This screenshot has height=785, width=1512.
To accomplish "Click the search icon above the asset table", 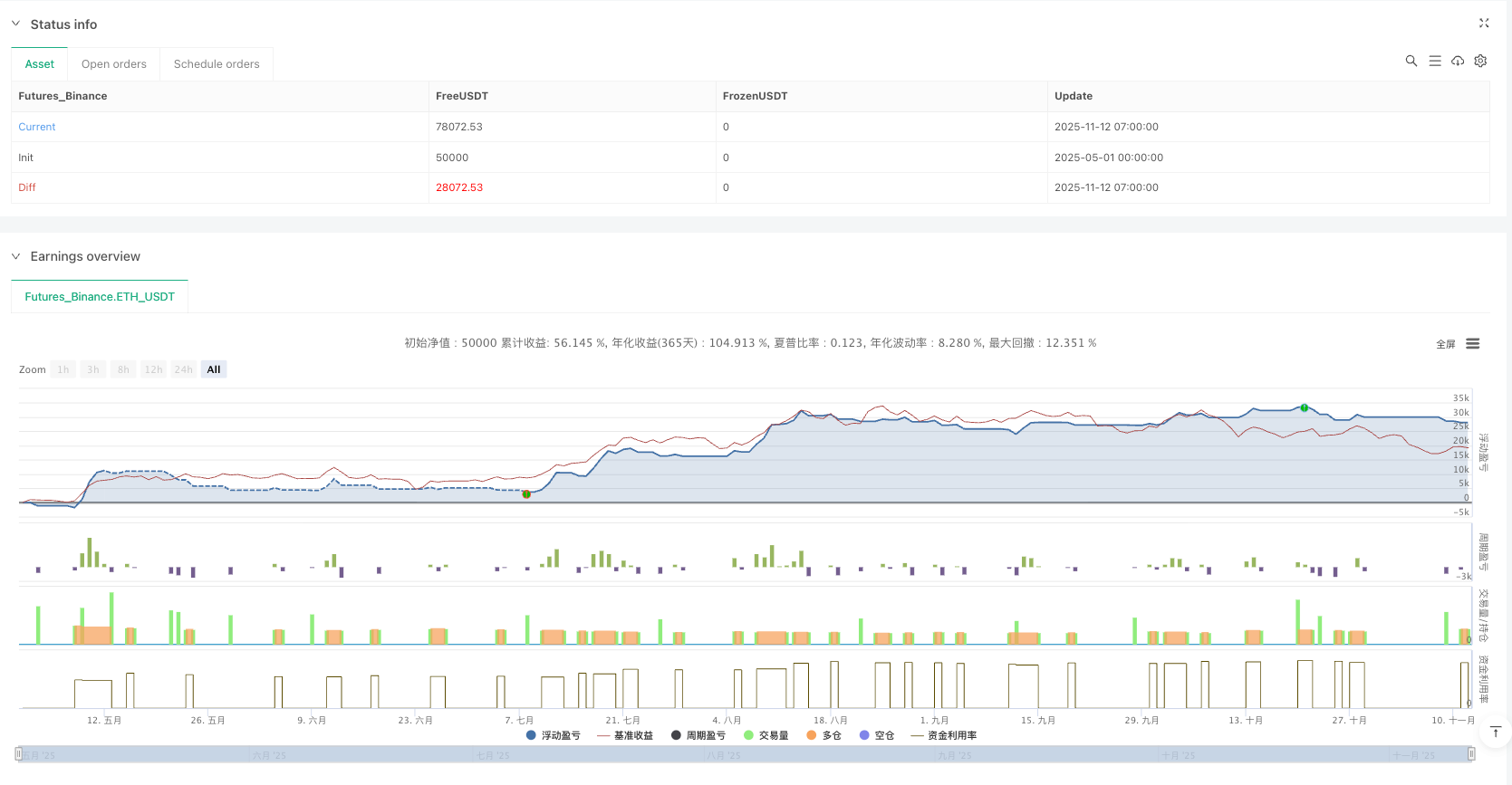I will pos(1411,61).
